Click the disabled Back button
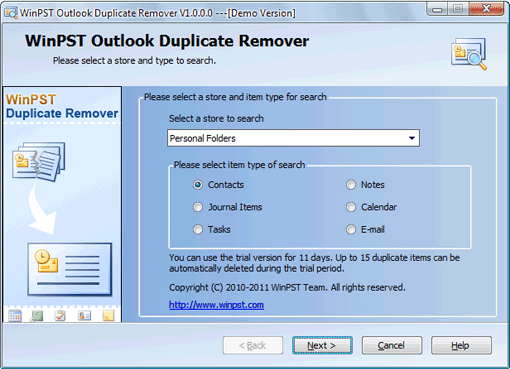The height and width of the screenshot is (369, 510). pos(253,345)
